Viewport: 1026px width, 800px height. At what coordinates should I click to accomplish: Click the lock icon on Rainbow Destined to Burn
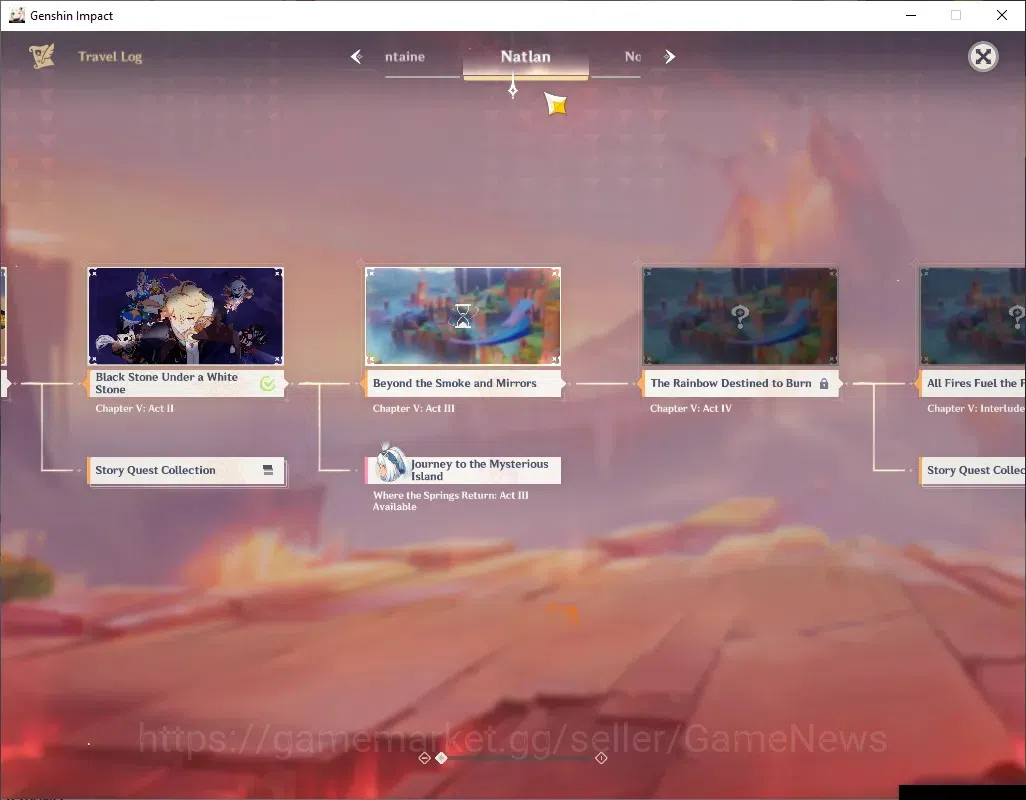coord(824,383)
